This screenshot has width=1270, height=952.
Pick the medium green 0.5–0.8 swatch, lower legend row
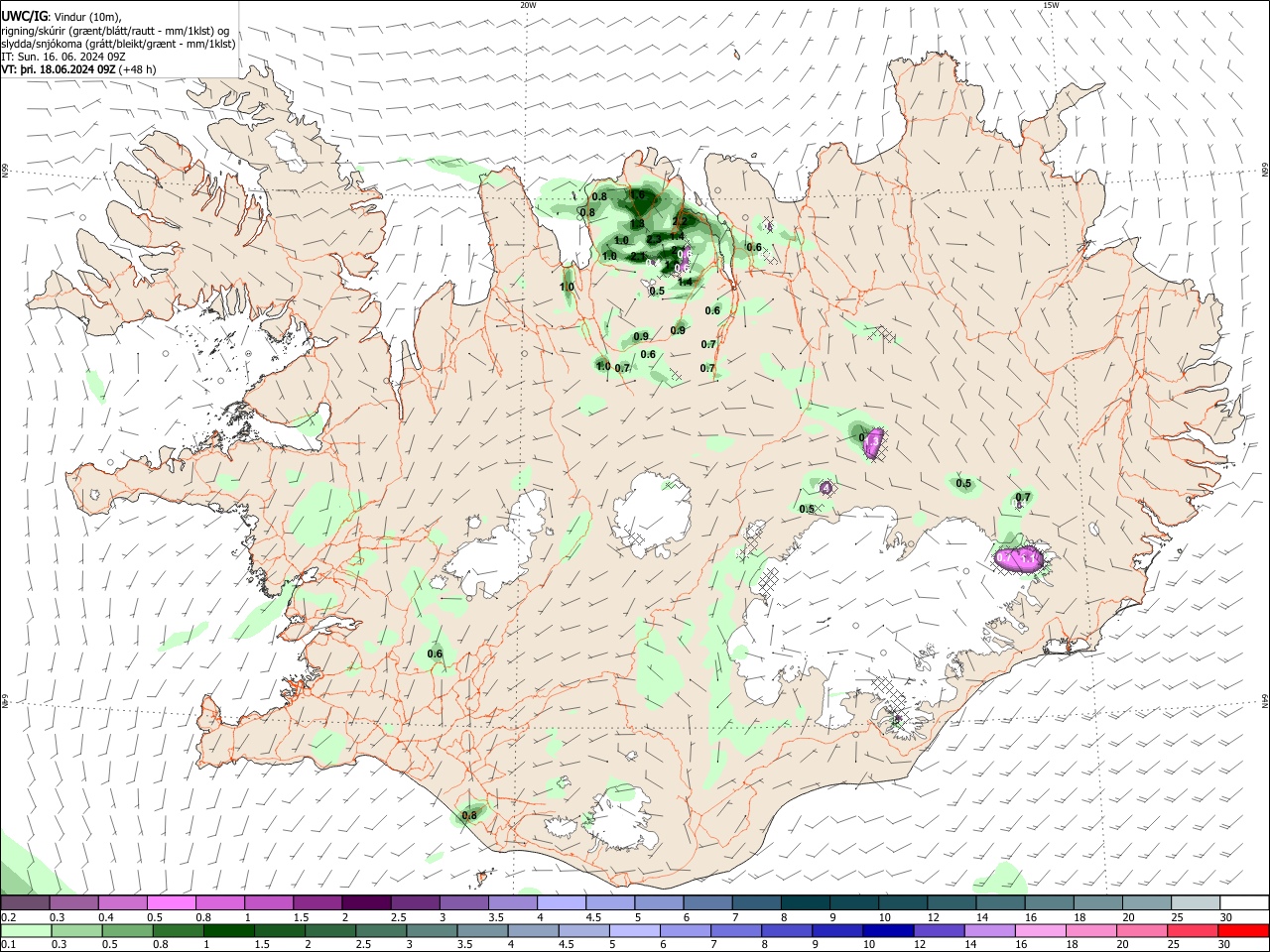[x=129, y=931]
